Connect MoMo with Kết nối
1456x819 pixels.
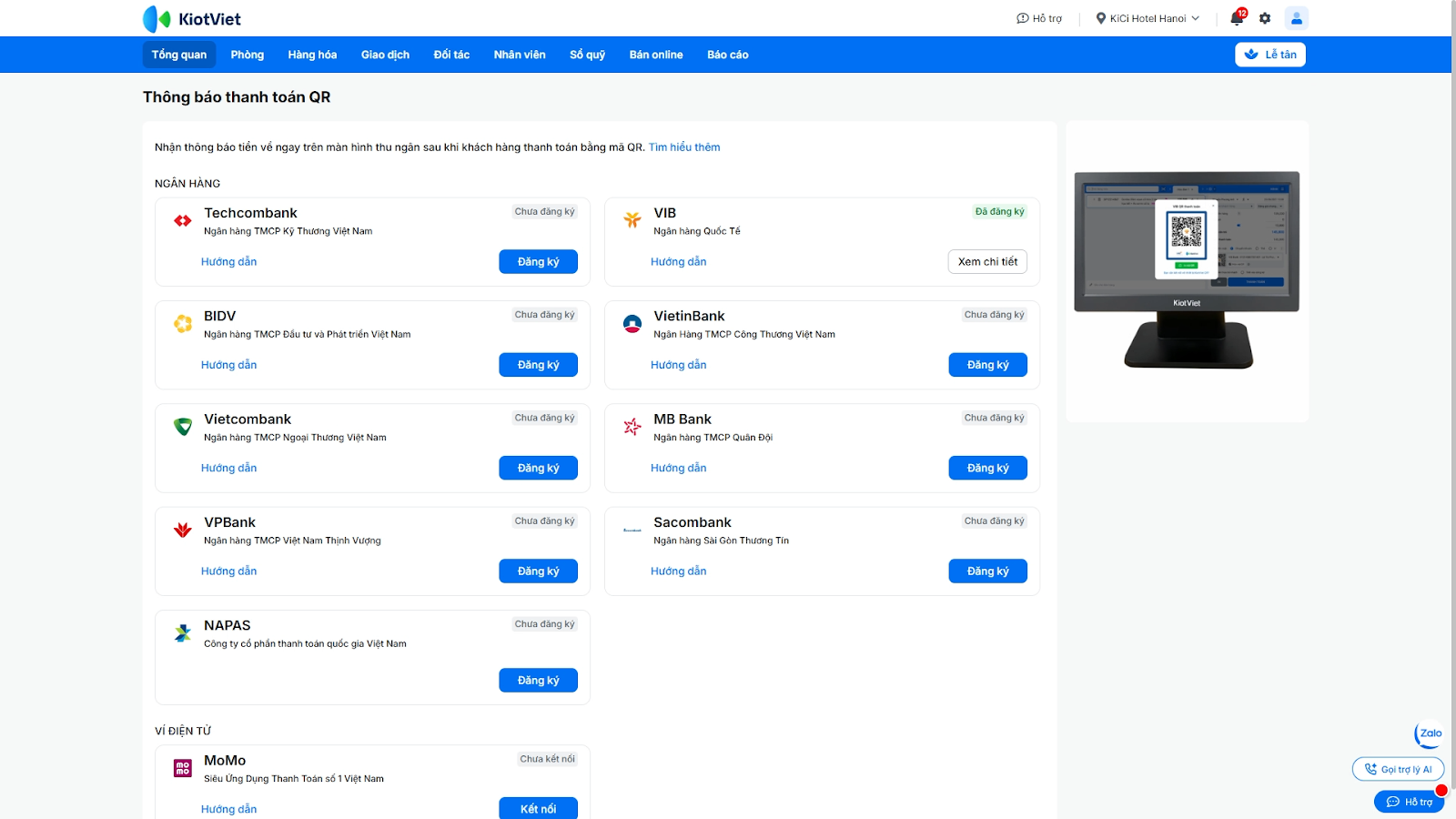click(x=539, y=809)
